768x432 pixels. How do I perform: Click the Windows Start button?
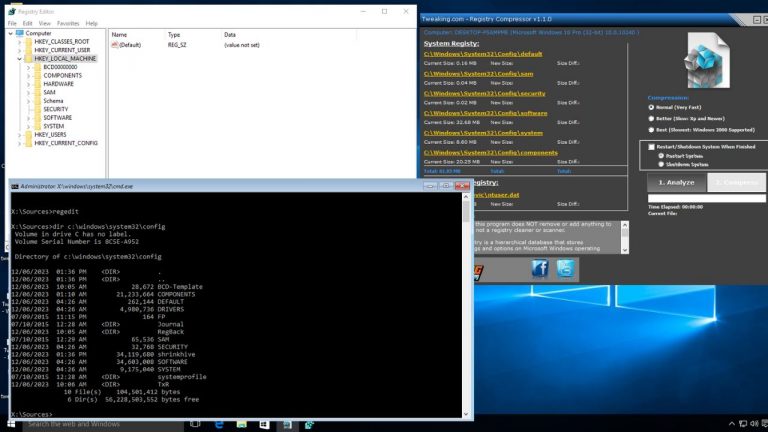pyautogui.click(x=11, y=424)
